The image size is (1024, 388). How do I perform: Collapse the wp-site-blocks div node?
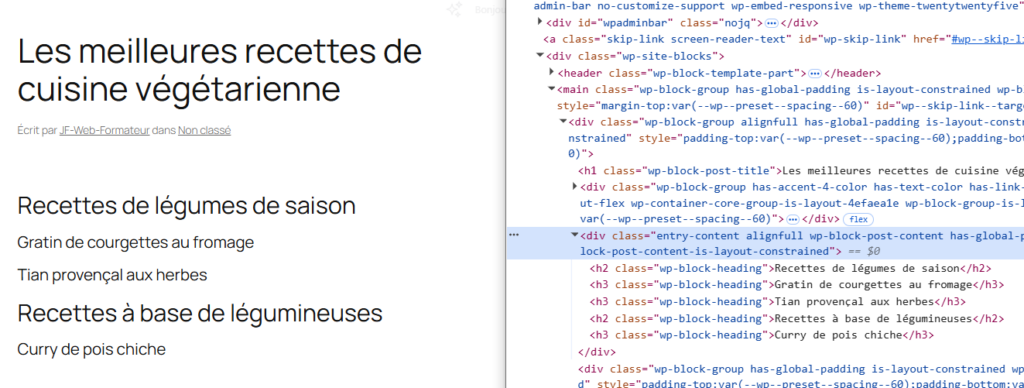click(540, 56)
